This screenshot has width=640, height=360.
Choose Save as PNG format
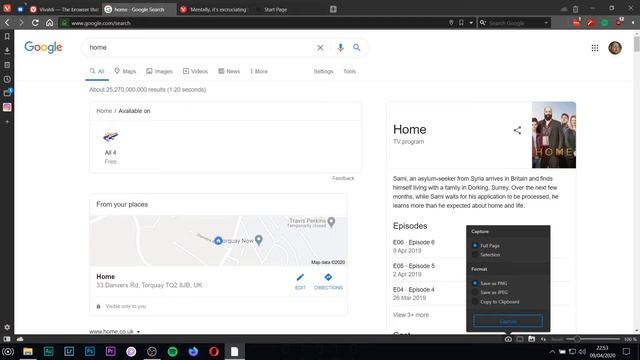[489, 283]
